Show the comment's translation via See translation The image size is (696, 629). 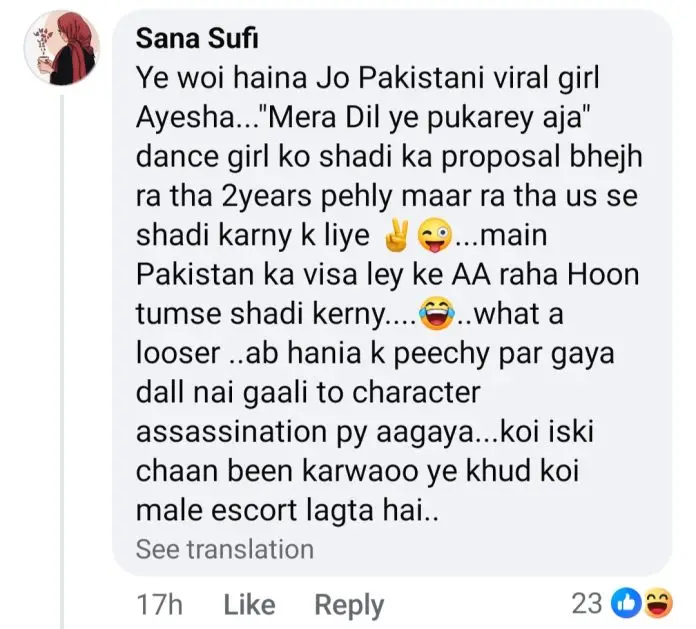(x=224, y=549)
